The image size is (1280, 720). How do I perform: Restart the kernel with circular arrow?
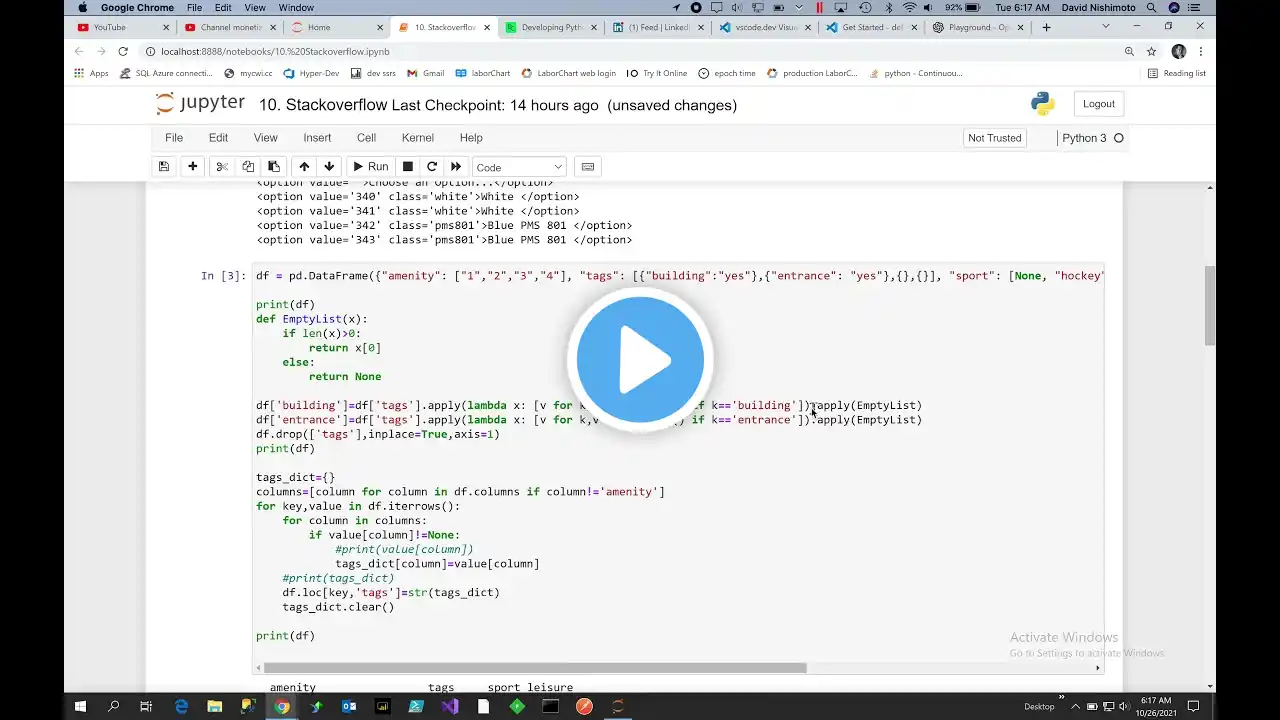[432, 167]
